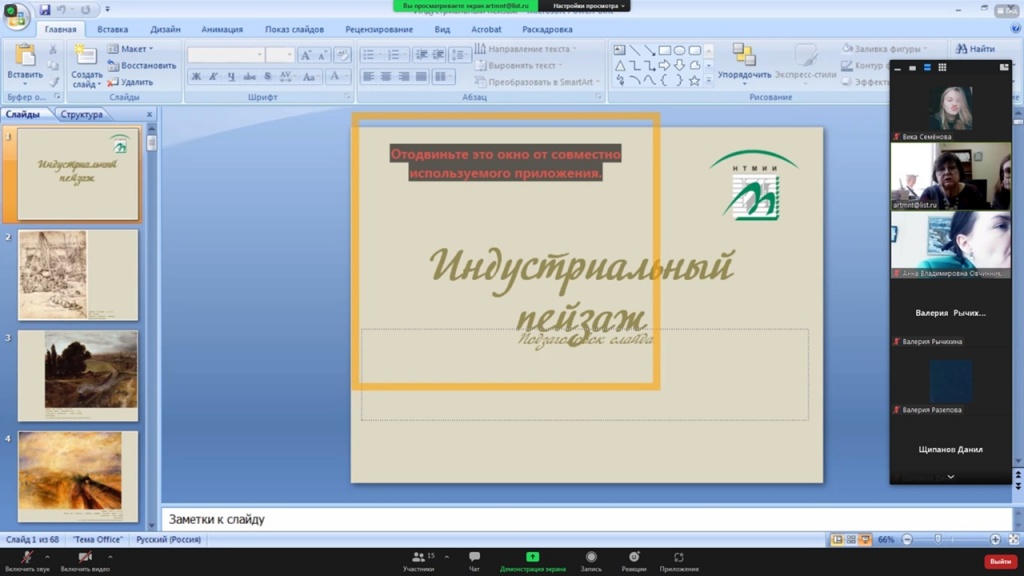The height and width of the screenshot is (576, 1024).
Task: Click the Найти (Find) binoculars icon
Action: pyautogui.click(x=960, y=48)
